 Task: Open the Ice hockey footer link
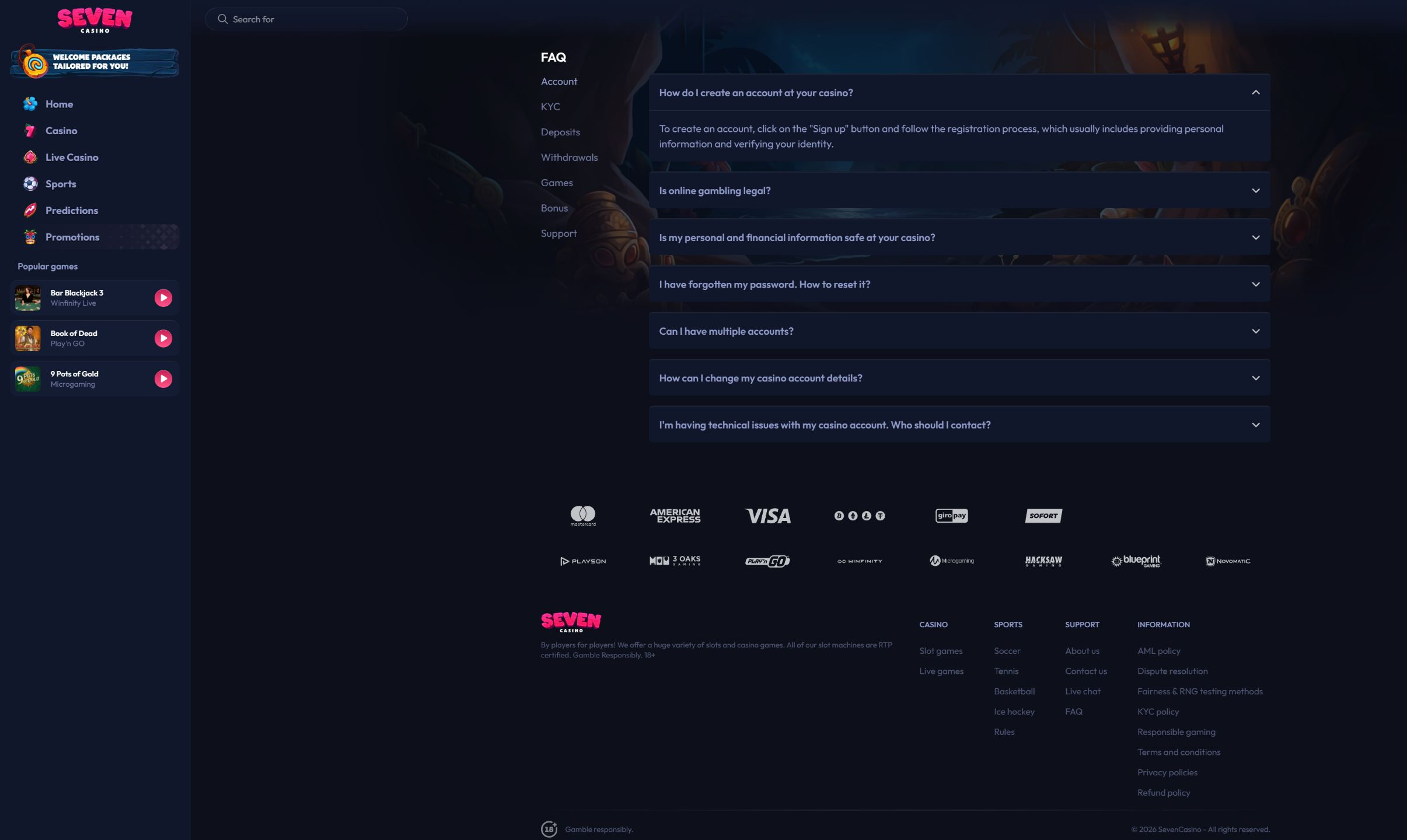(x=1014, y=712)
